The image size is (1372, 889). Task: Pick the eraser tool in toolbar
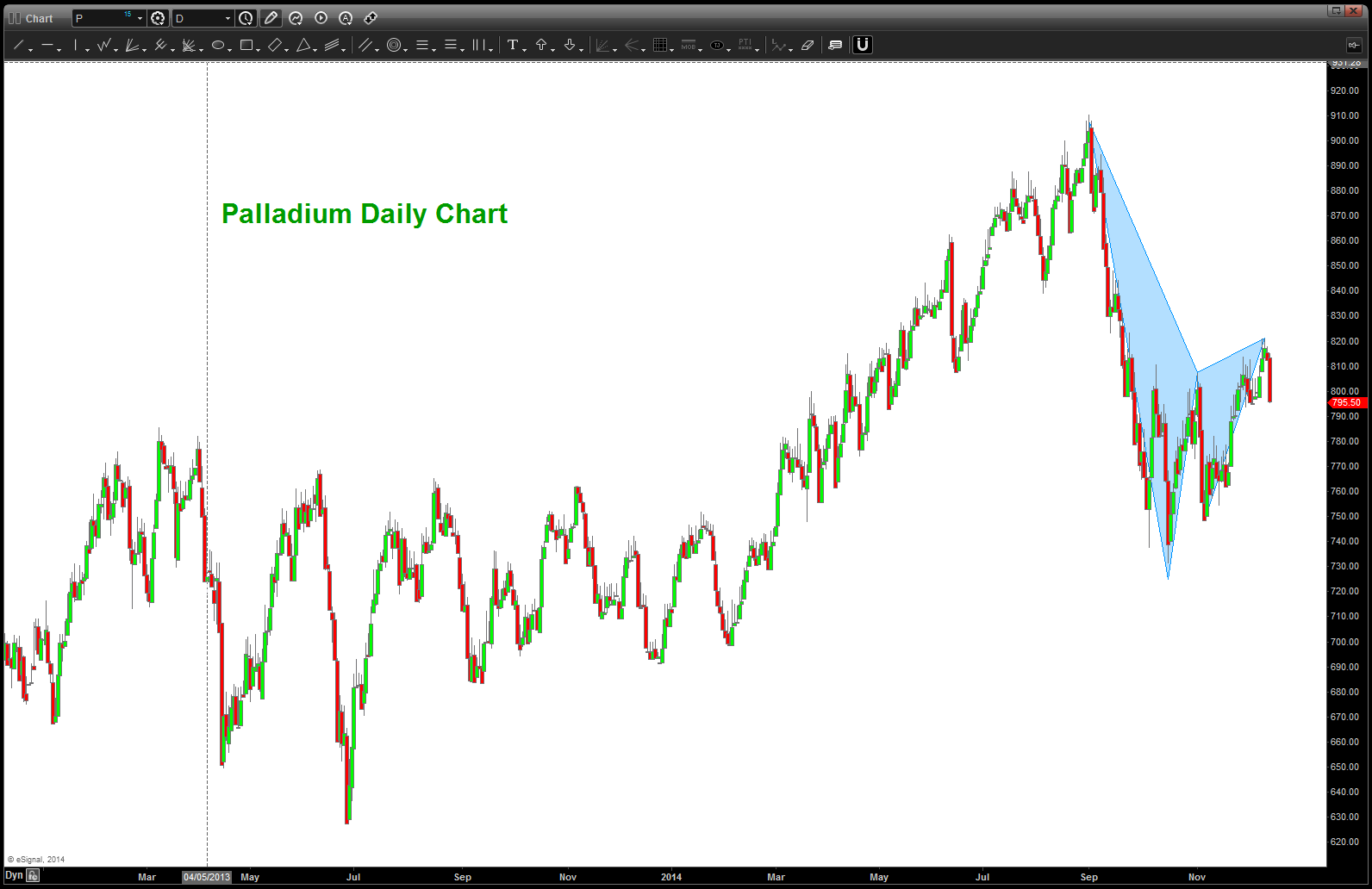808,45
